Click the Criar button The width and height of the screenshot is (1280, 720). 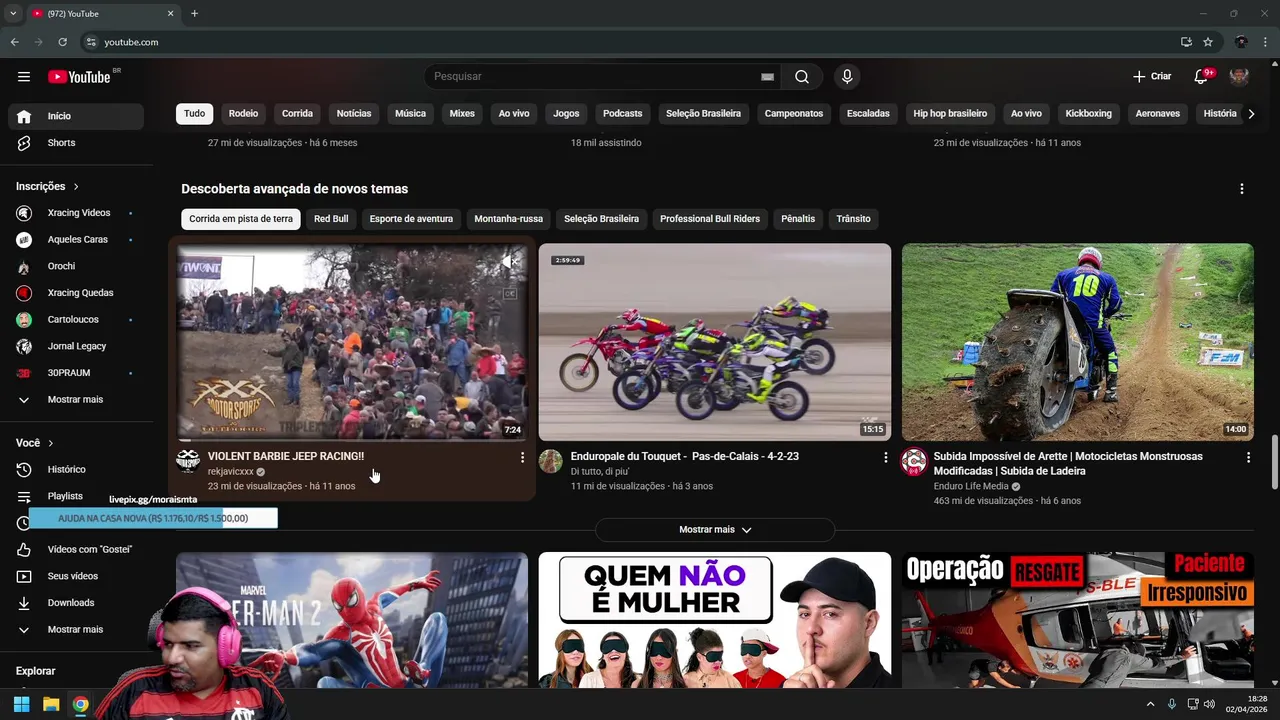click(x=1152, y=77)
